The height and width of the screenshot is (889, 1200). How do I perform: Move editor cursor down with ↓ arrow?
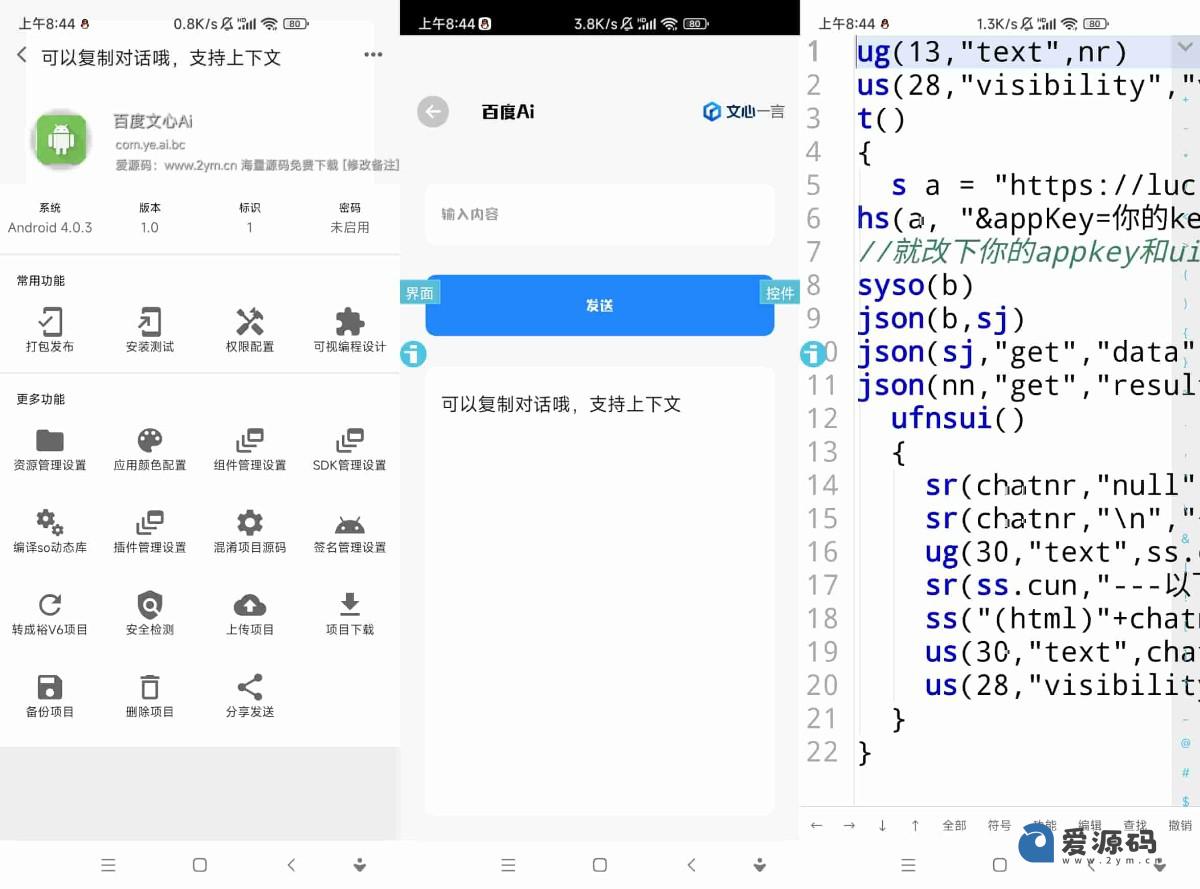pyautogui.click(x=883, y=825)
